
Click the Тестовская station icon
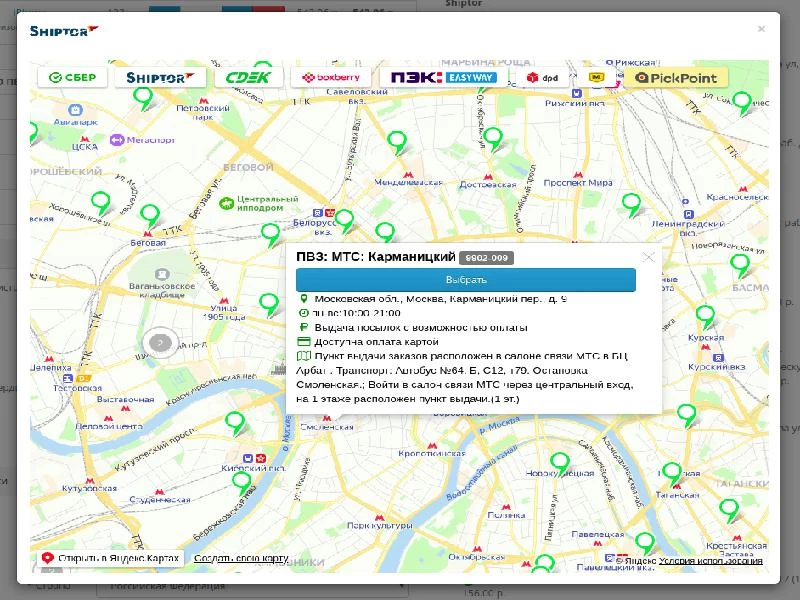[68, 379]
